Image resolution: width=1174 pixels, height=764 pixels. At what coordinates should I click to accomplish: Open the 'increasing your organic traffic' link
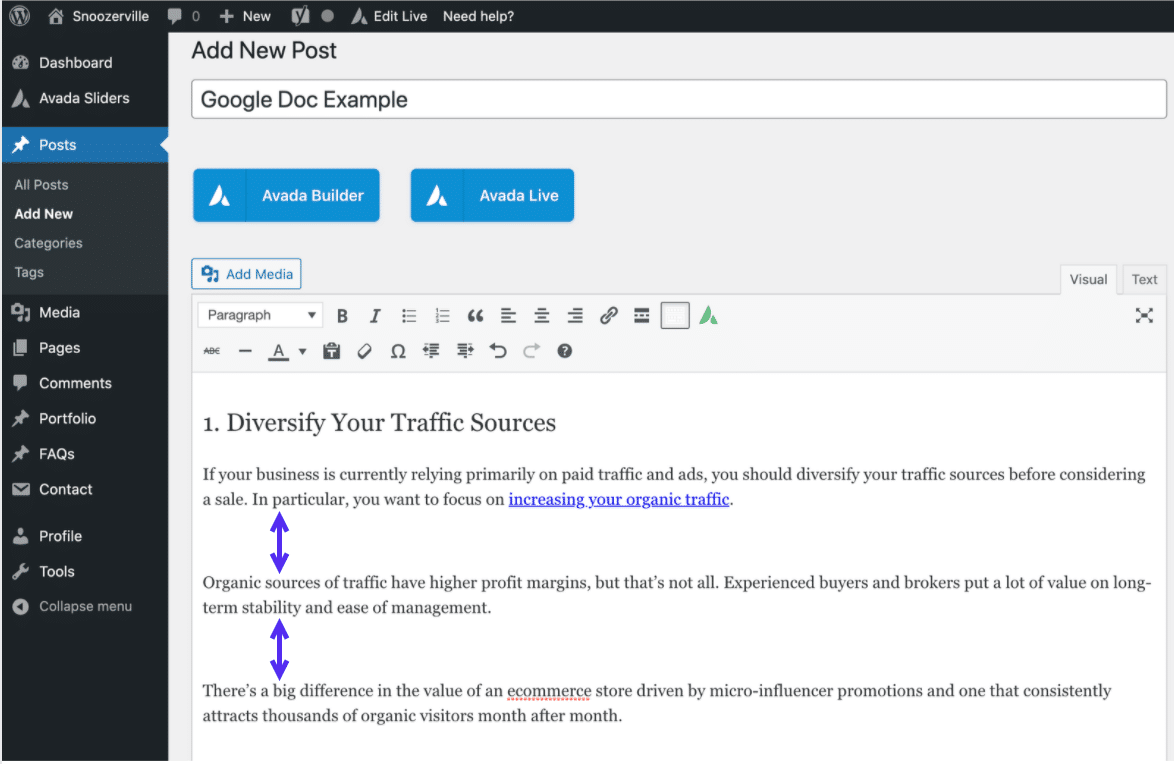click(x=618, y=499)
